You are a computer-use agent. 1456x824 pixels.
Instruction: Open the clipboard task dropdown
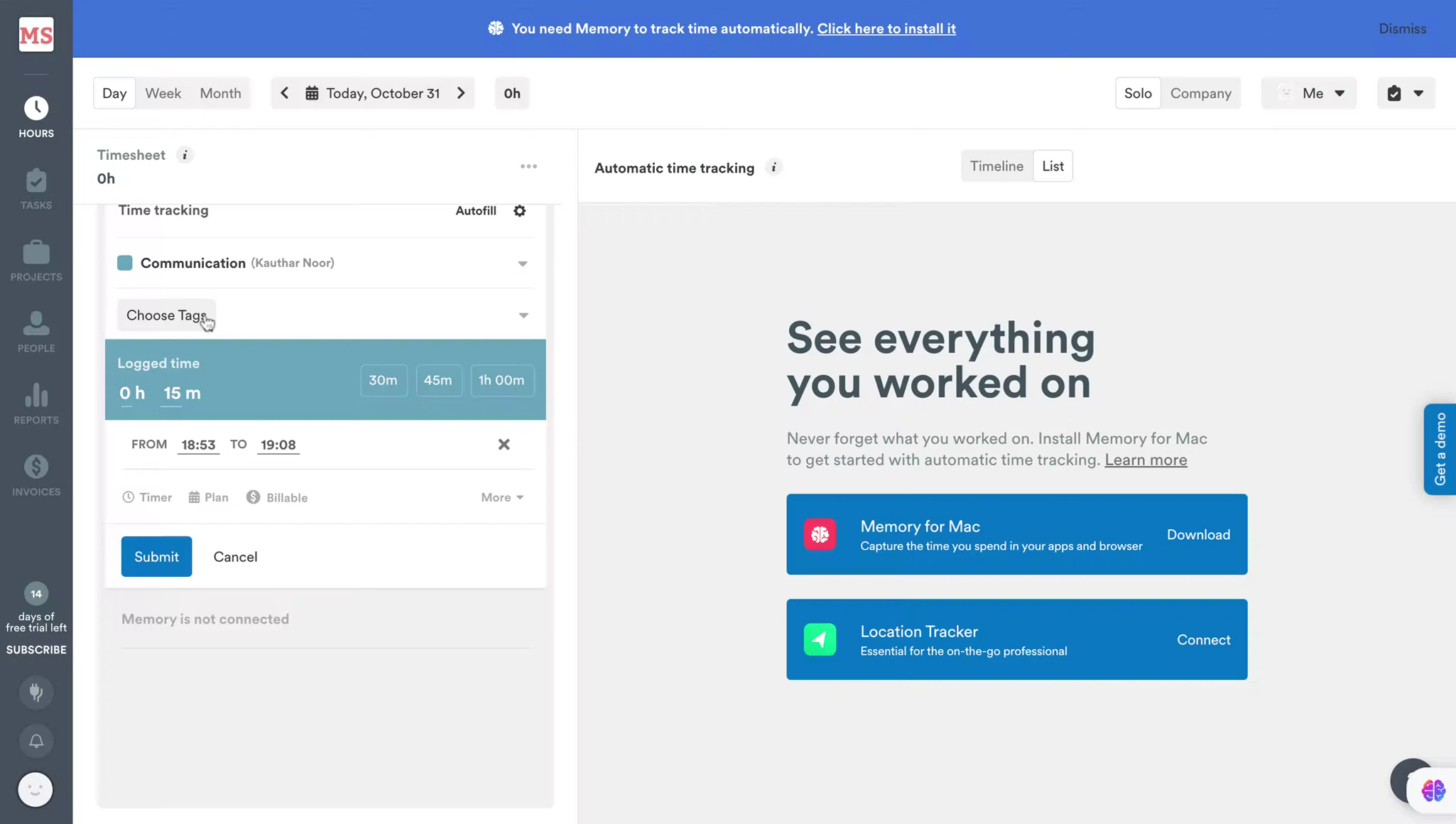[1406, 93]
